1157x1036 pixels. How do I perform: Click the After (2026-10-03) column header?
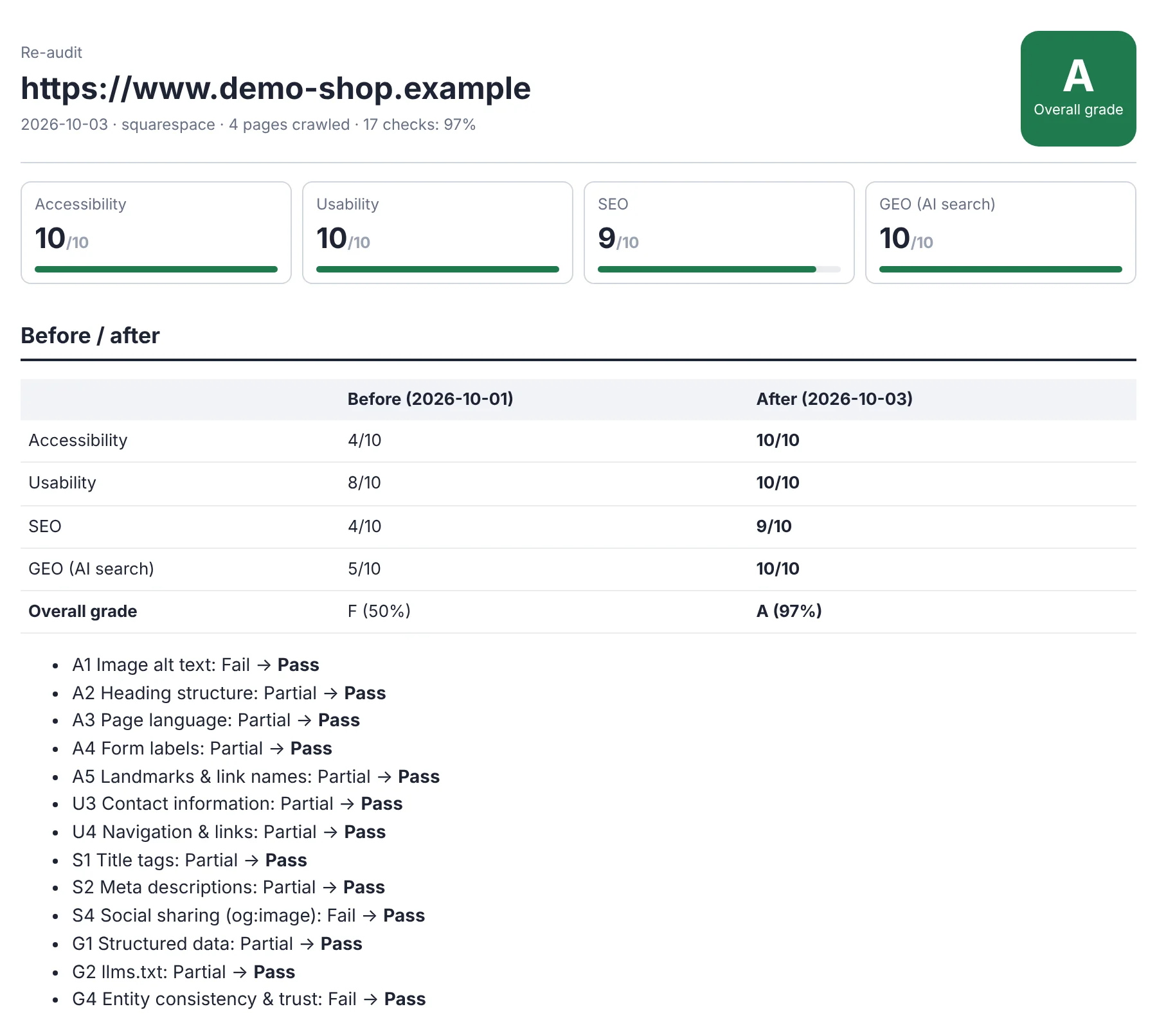pyautogui.click(x=834, y=399)
